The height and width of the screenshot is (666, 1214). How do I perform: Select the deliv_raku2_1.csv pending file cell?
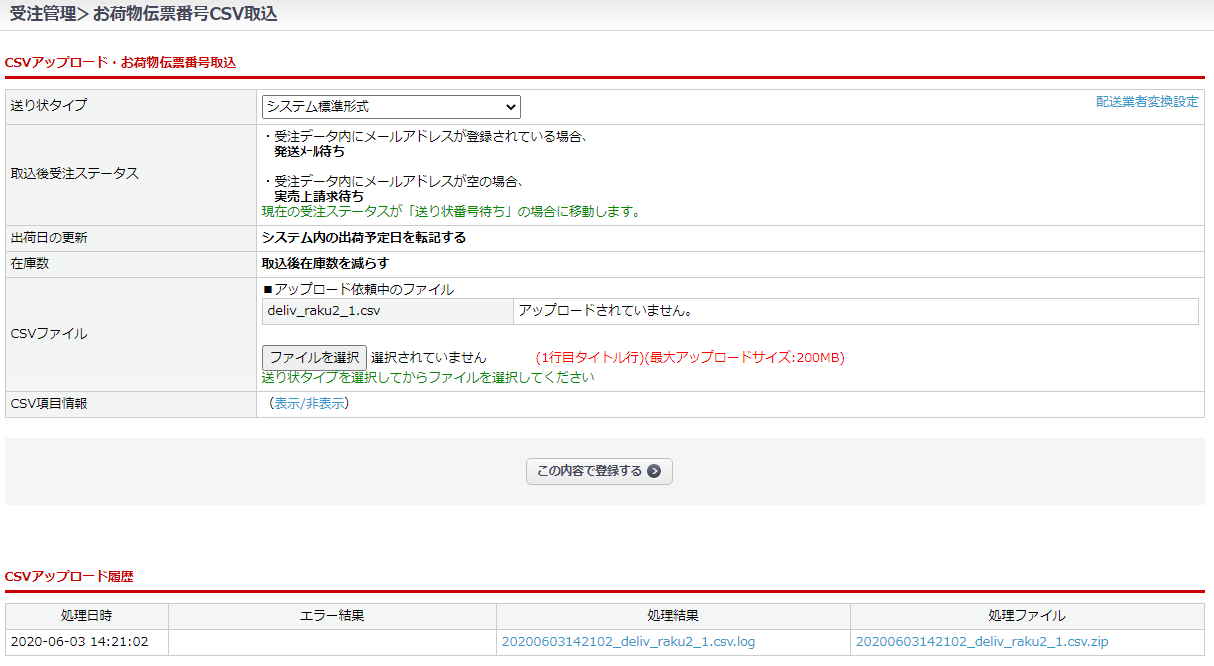tap(386, 311)
